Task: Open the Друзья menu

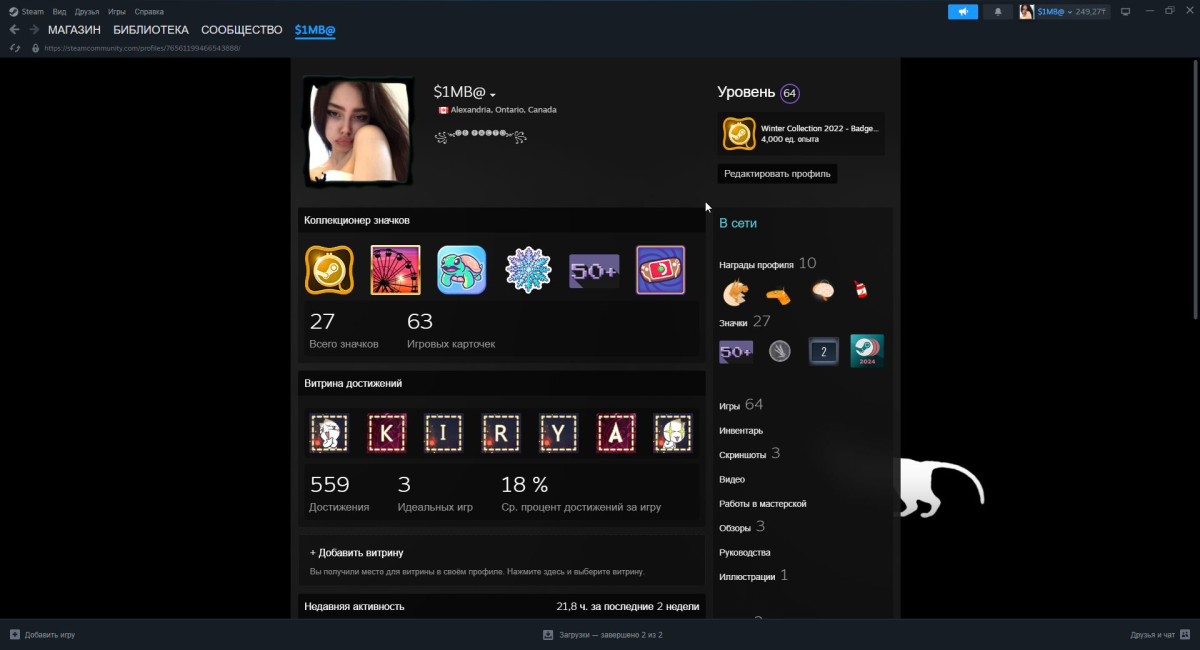Action: click(x=87, y=11)
